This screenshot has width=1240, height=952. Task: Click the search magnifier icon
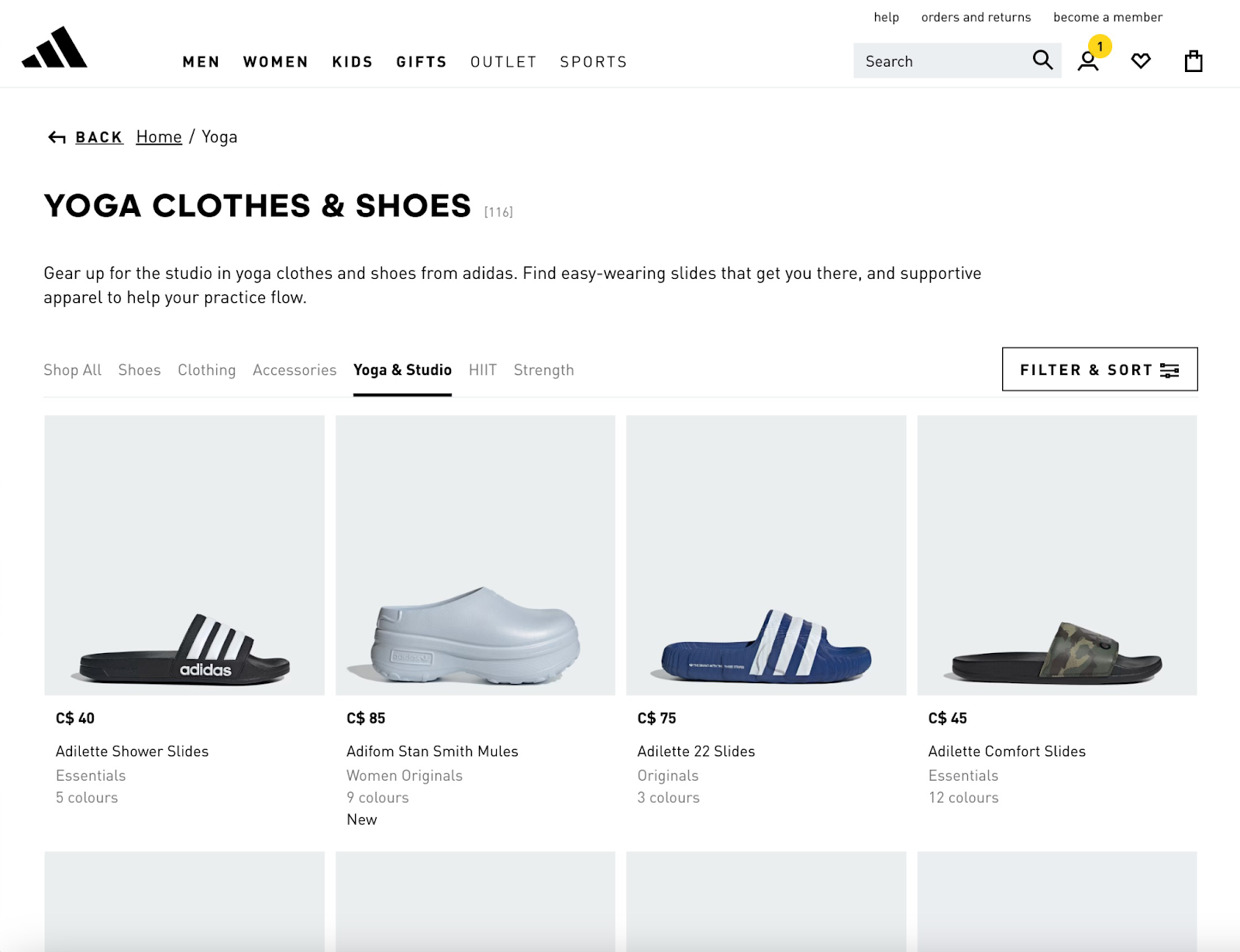[1042, 60]
